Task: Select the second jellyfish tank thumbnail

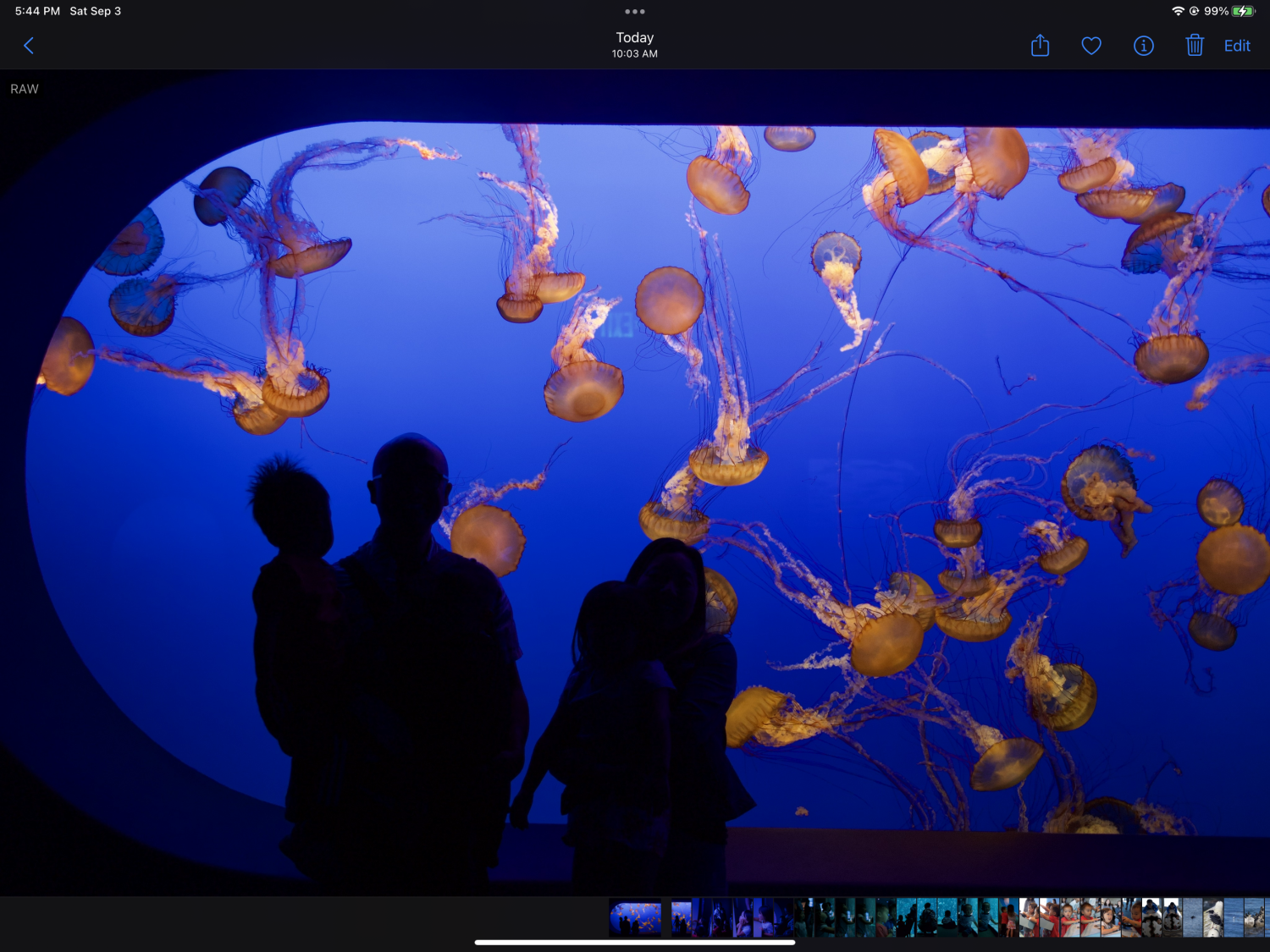Action: tap(682, 918)
